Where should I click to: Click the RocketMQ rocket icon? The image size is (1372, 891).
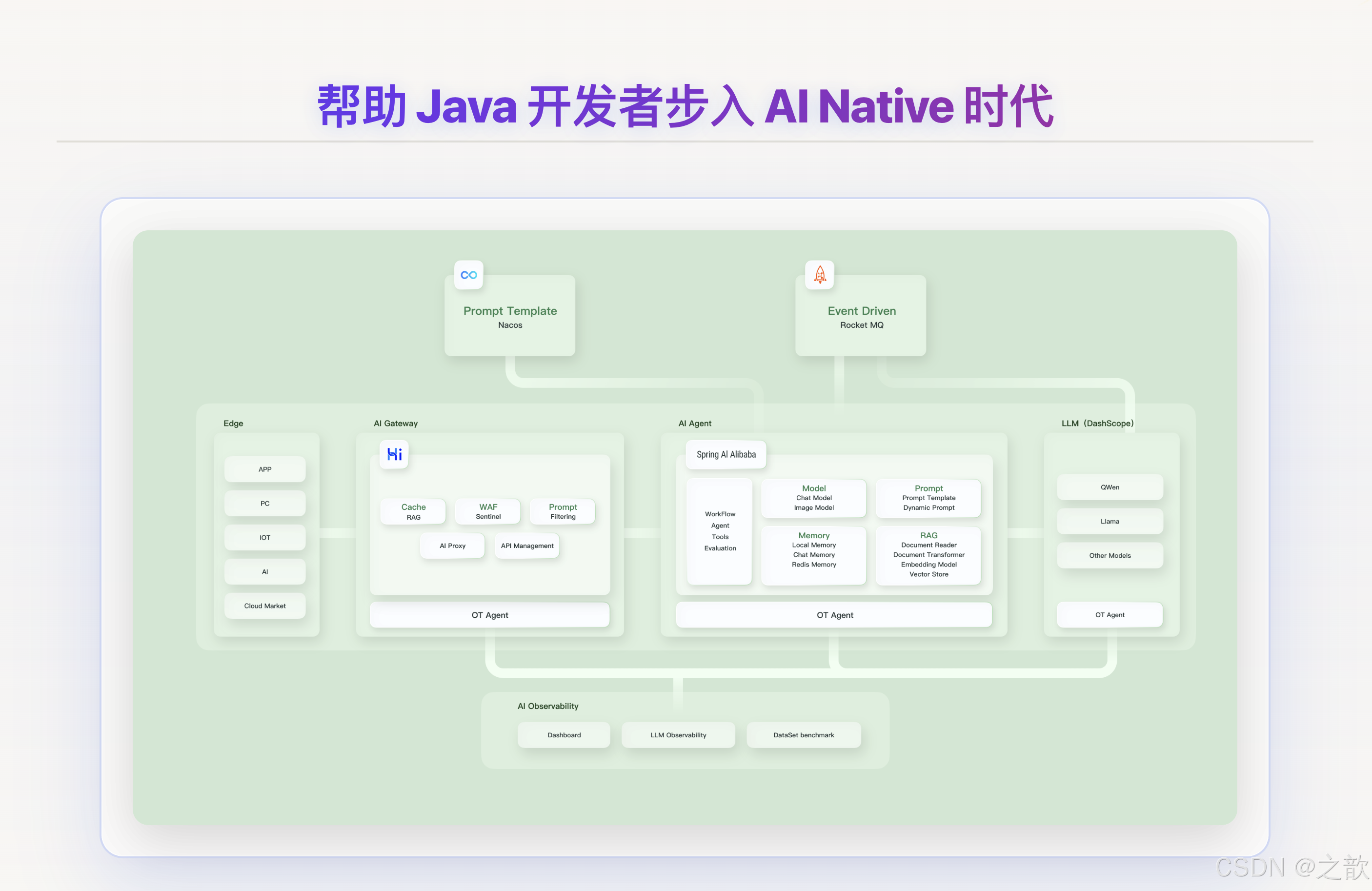(x=819, y=275)
